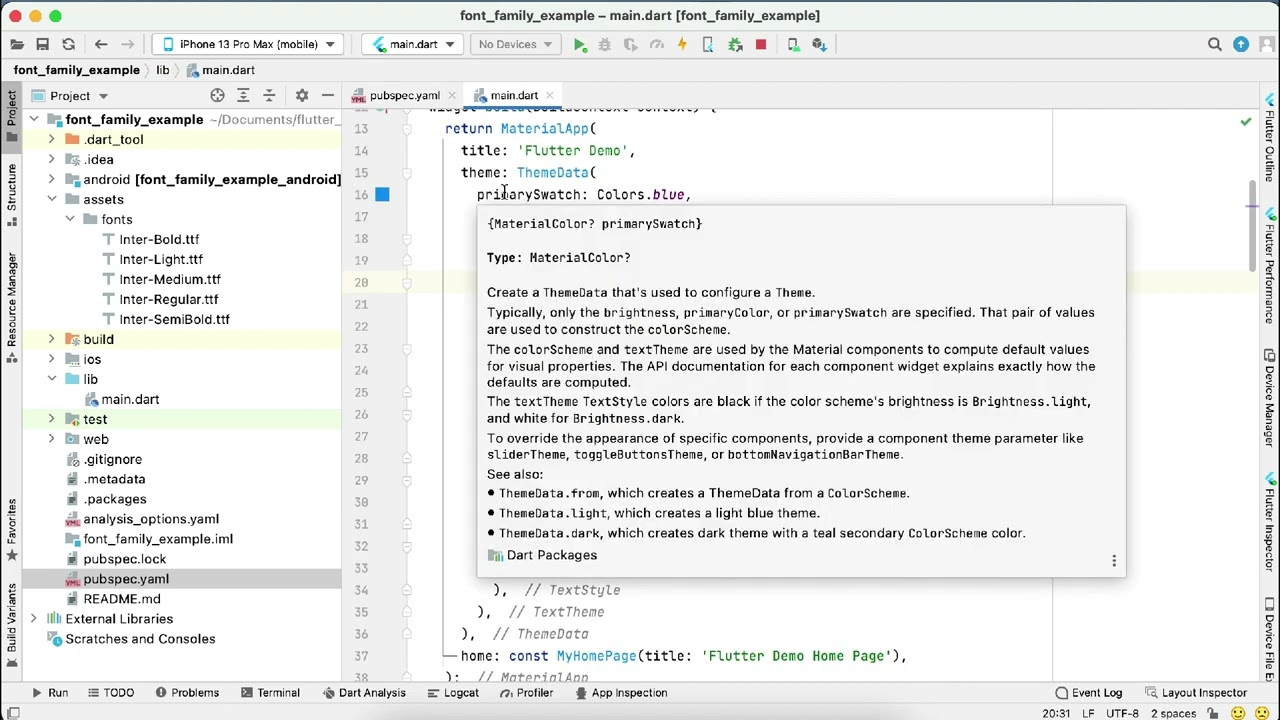Navigate forward with the right arrow
This screenshot has width=1280, height=720.
tap(127, 44)
